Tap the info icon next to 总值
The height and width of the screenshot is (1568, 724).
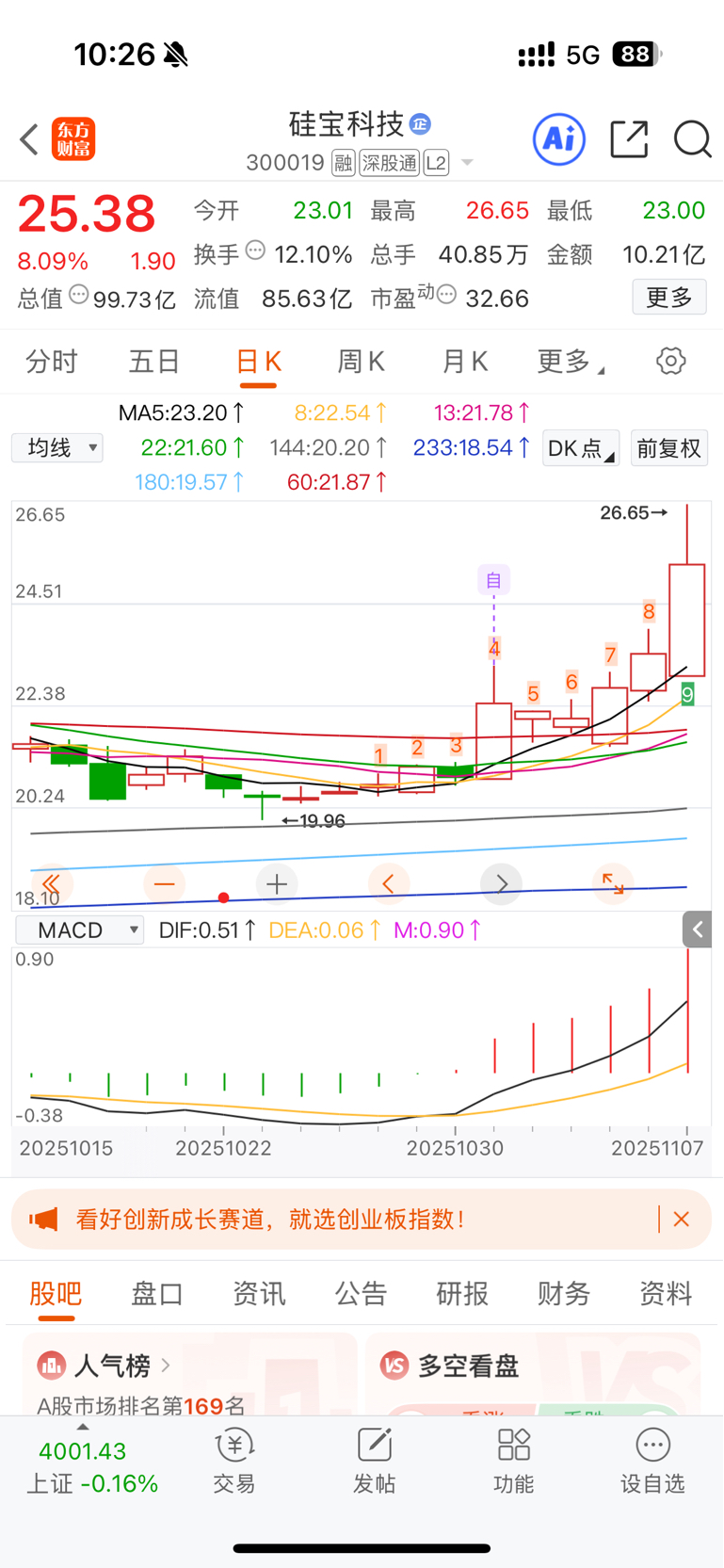coord(79,295)
